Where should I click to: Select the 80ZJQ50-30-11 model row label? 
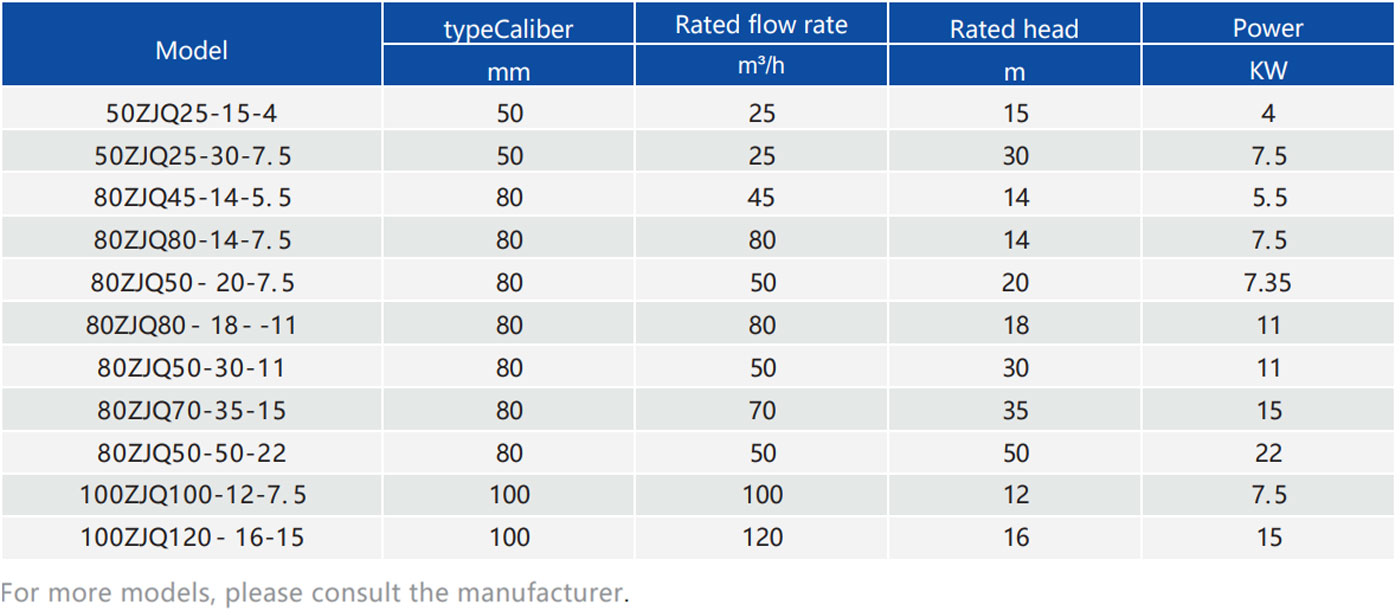pos(192,368)
